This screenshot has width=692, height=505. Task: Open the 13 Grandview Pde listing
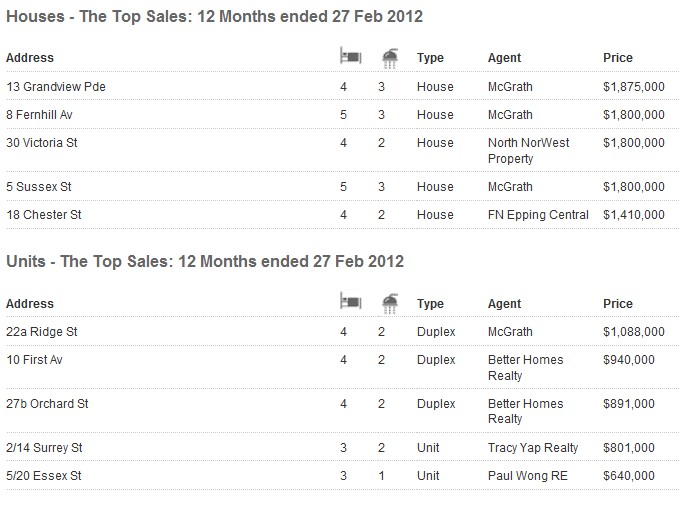point(56,87)
